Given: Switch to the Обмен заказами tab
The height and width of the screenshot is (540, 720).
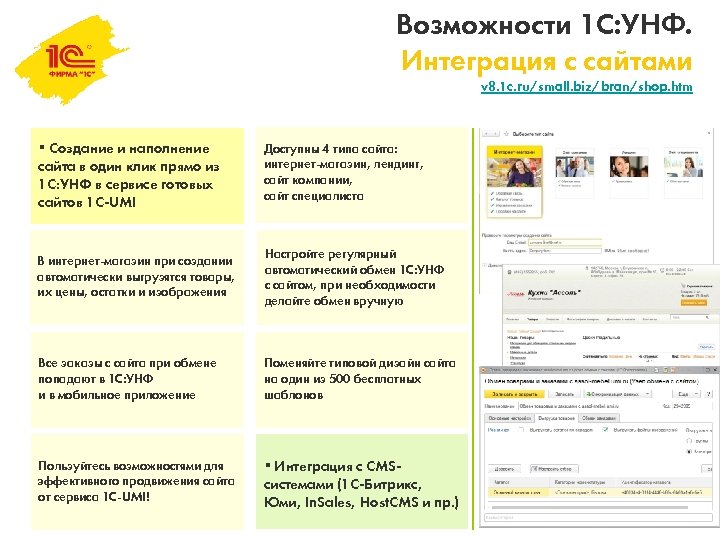Looking at the screenshot, I should (x=599, y=418).
